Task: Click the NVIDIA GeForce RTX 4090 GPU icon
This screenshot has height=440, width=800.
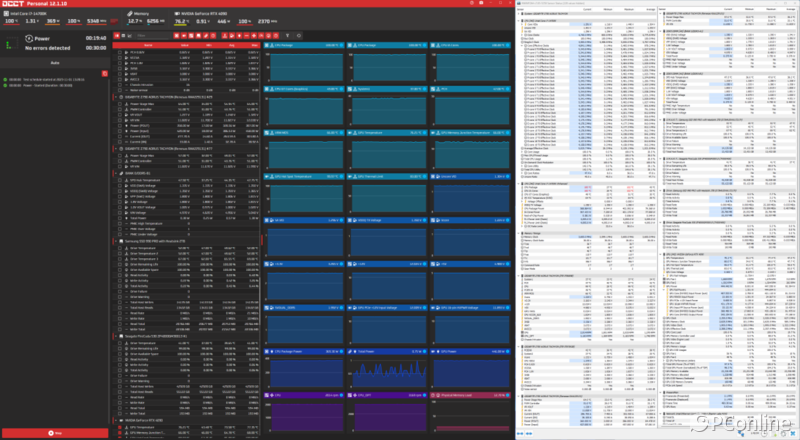Action: click(177, 14)
